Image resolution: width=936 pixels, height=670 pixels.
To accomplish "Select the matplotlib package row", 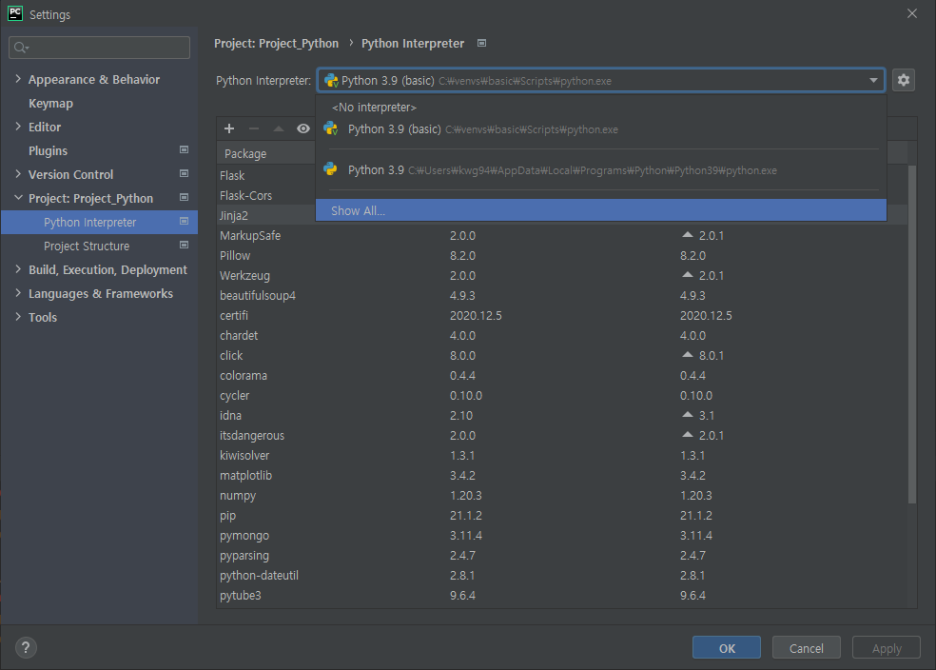I will pos(562,475).
